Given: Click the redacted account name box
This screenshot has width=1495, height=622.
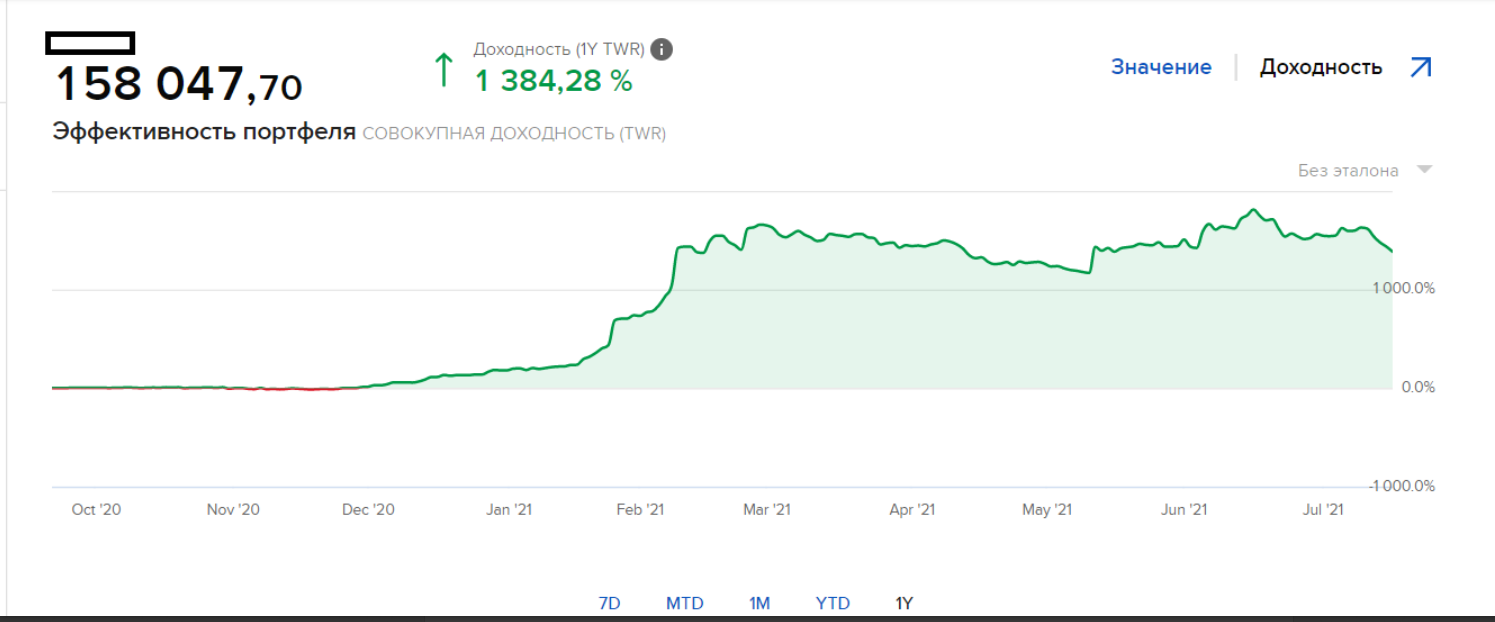Looking at the screenshot, I should [x=90, y=42].
